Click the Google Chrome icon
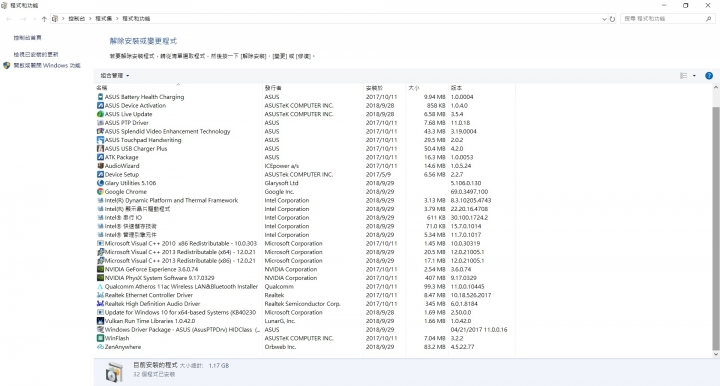The image size is (720, 386). tap(101, 192)
